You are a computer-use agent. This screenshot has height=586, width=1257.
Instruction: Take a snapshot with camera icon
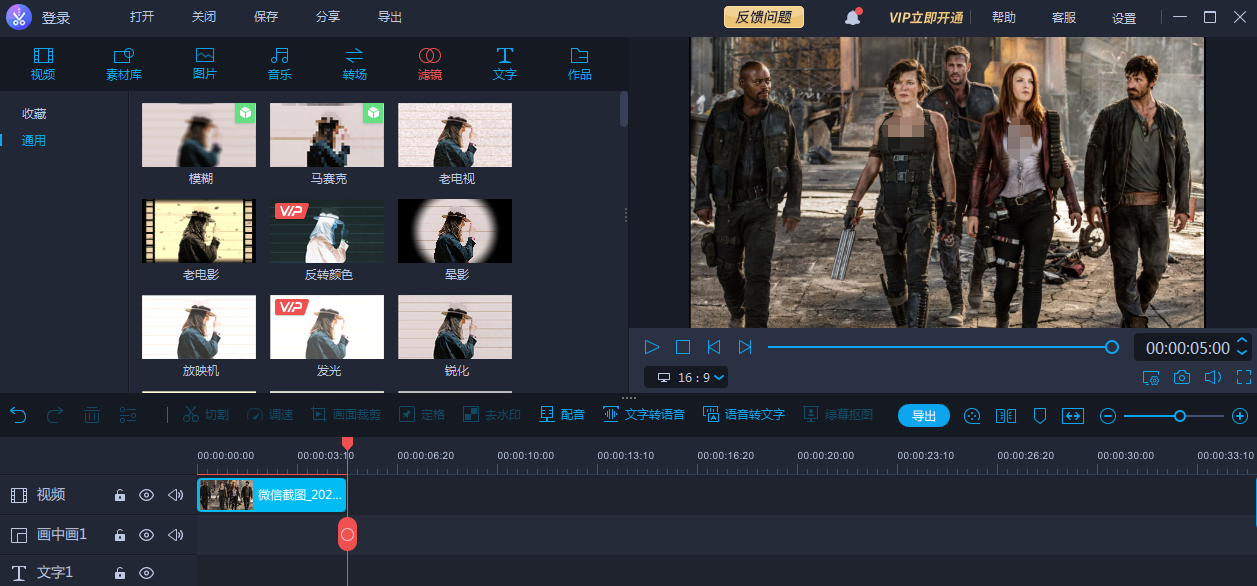point(1182,378)
